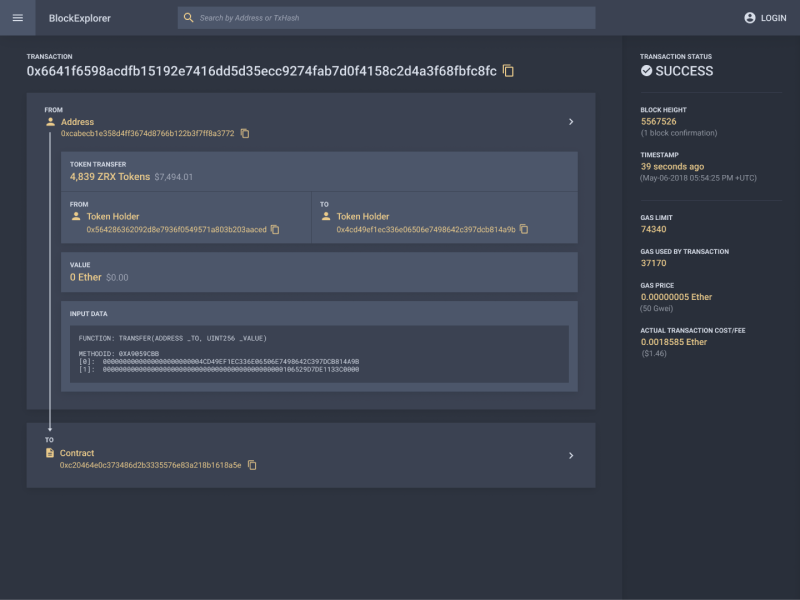Copy the transaction hash with the copy icon
The height and width of the screenshot is (600, 800).
[508, 71]
